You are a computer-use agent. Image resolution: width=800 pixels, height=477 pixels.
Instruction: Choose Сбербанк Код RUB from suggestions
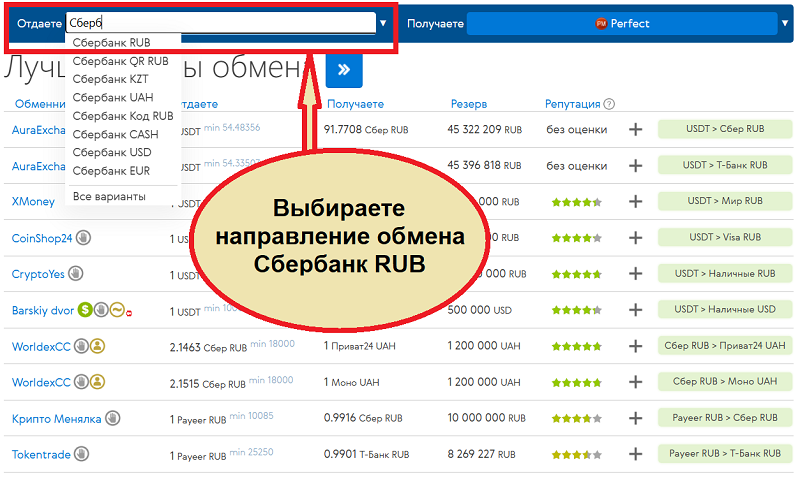tap(123, 116)
